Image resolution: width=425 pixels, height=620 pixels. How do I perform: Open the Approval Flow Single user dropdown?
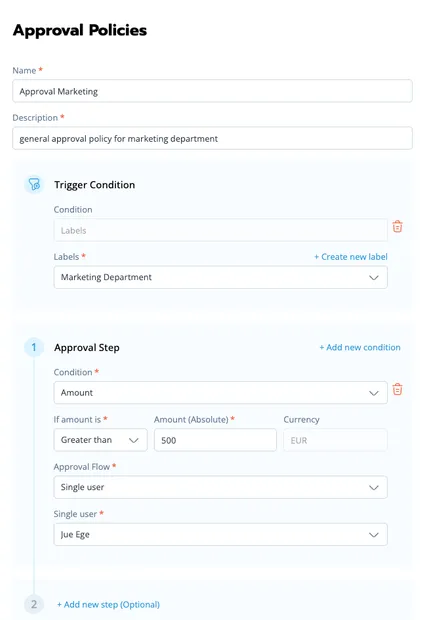click(220, 487)
